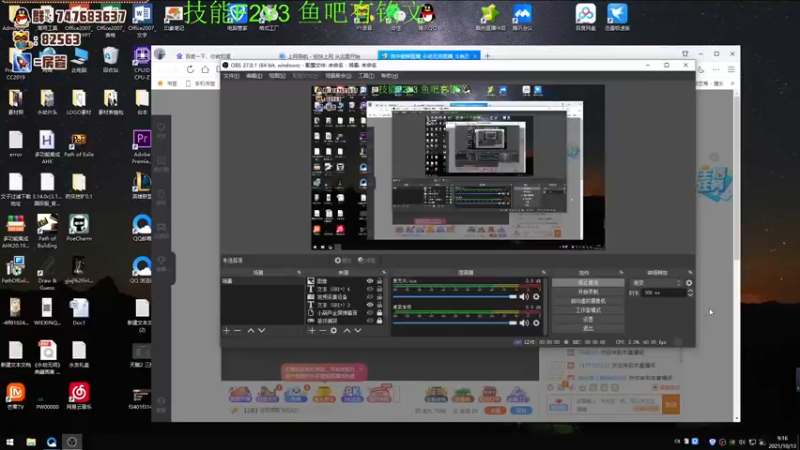This screenshot has height=450, width=800.
Task: Open OBS 设置 button
Action: [x=588, y=319]
